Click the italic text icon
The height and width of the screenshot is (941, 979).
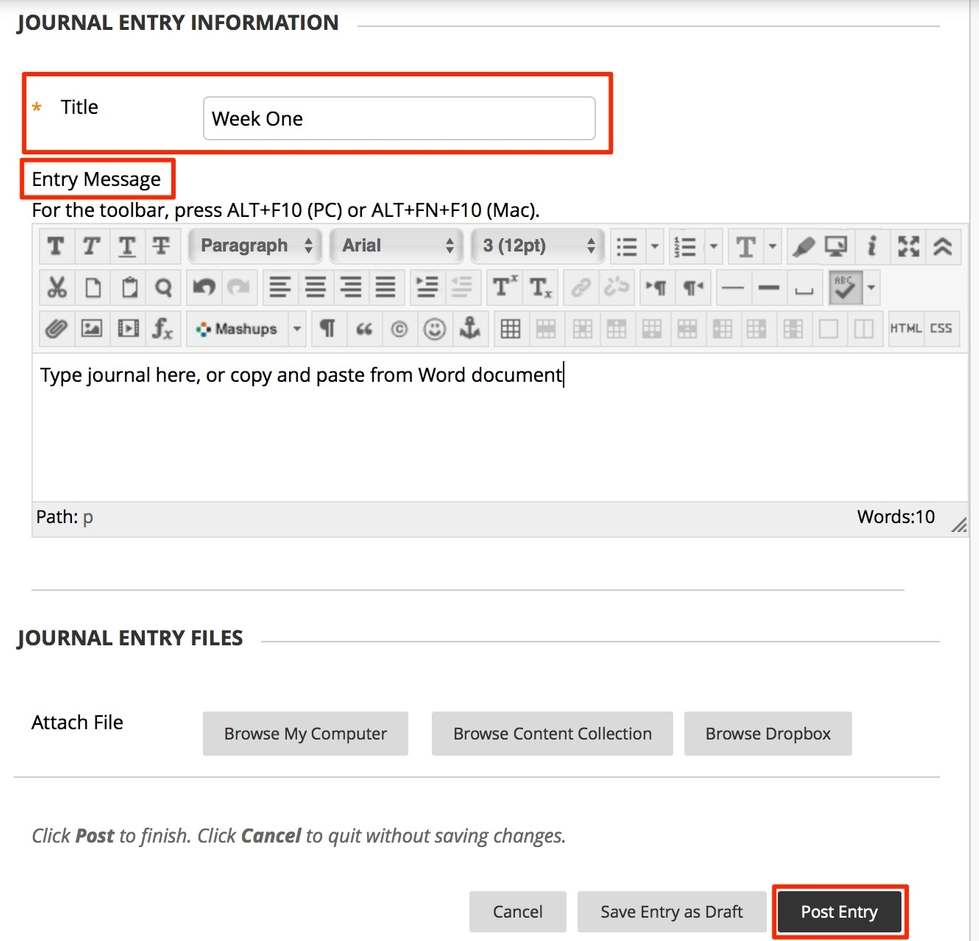tap(91, 246)
